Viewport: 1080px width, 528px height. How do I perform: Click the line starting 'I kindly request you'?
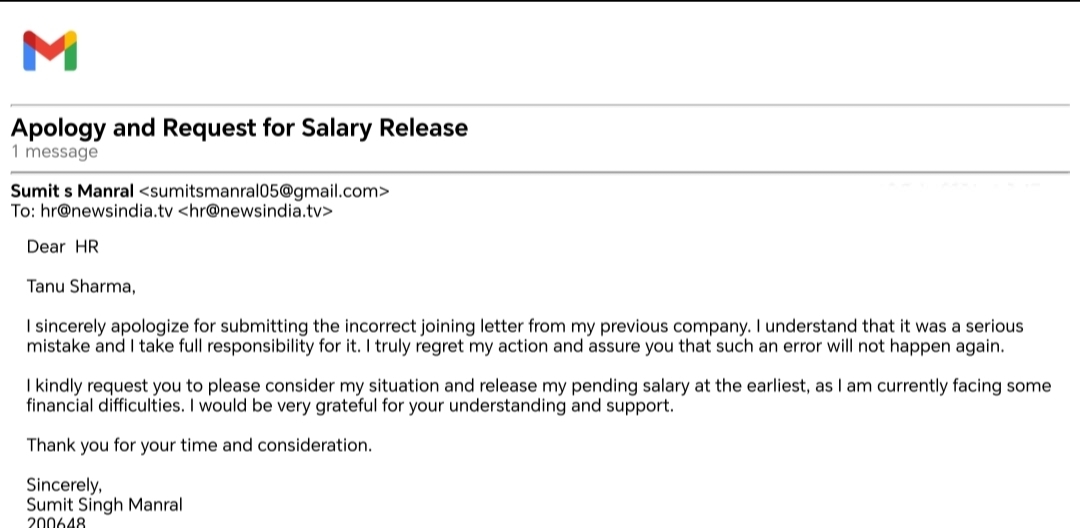pyautogui.click(x=538, y=386)
